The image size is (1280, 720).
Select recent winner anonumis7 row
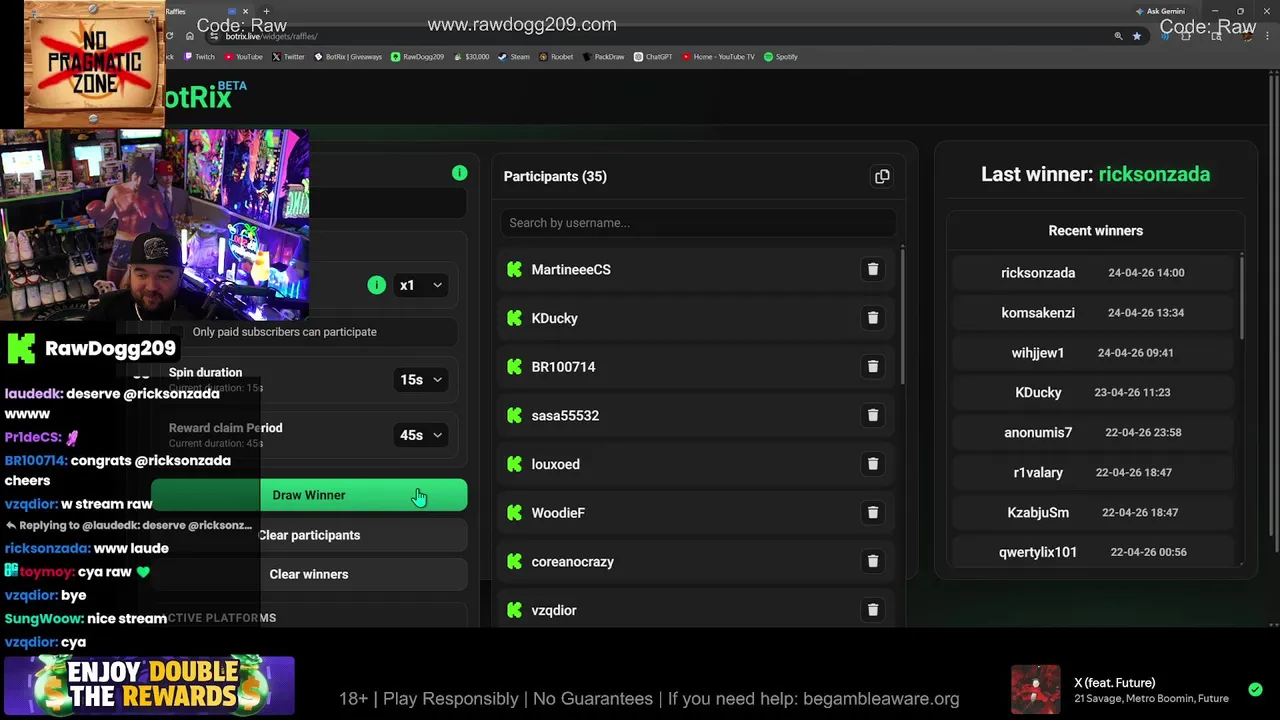click(1094, 433)
